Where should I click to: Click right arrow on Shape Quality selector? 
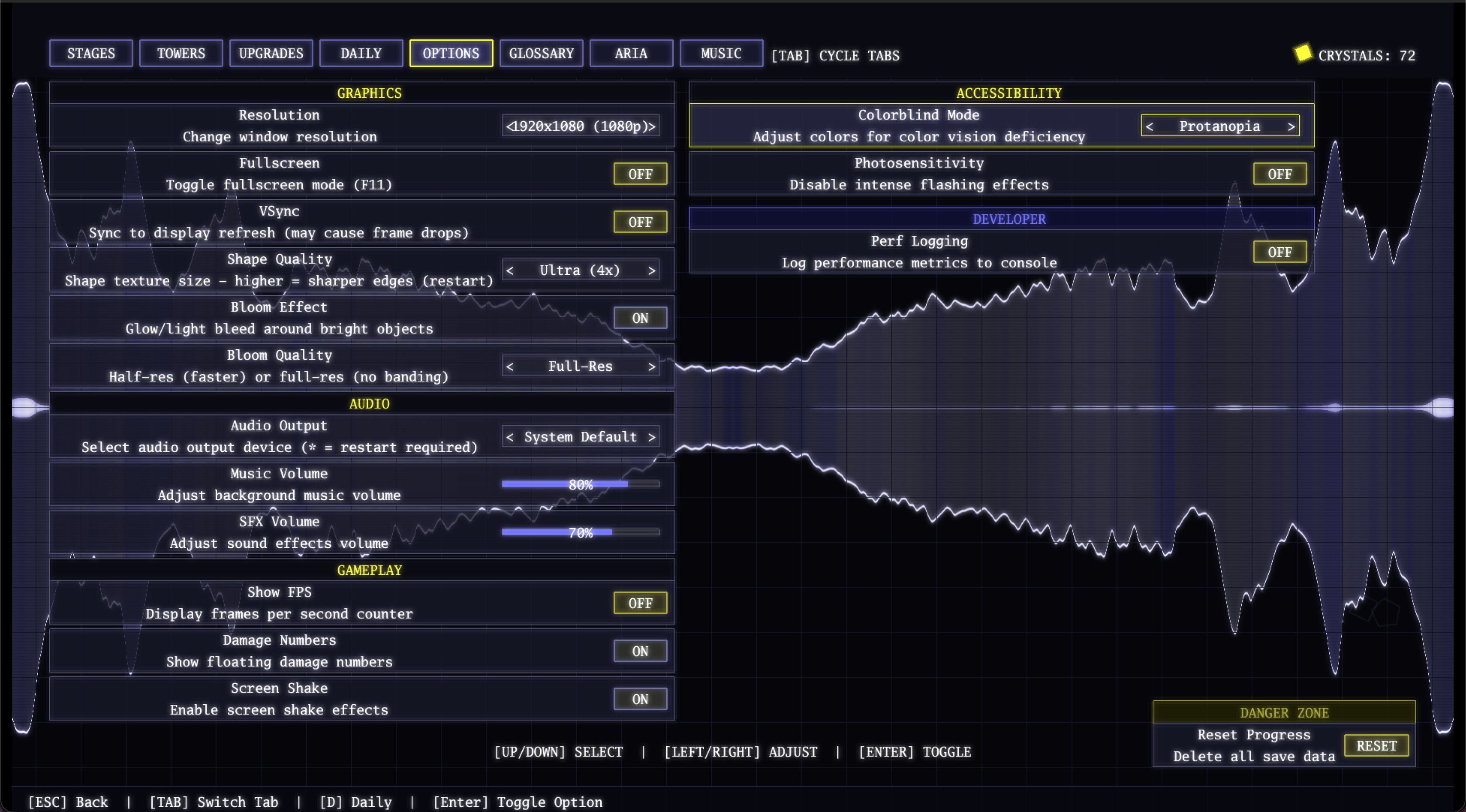coord(651,271)
